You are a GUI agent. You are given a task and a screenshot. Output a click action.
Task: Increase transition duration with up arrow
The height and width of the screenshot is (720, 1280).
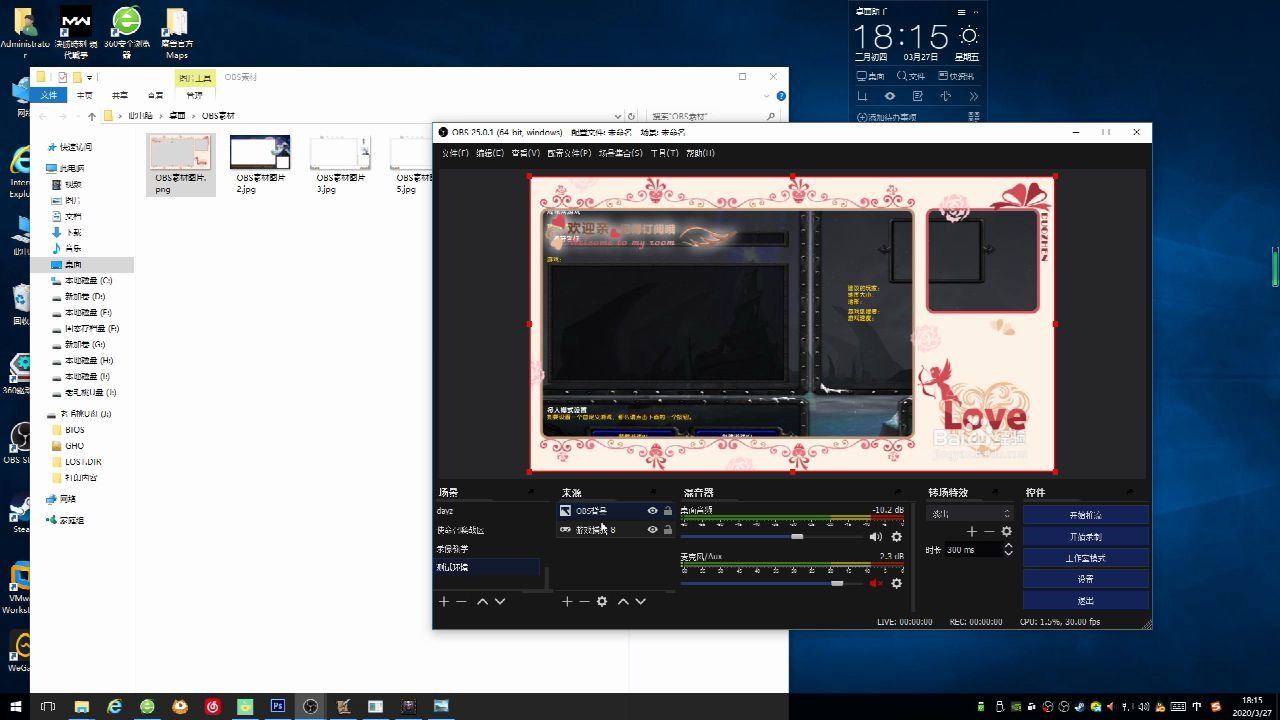click(x=1008, y=546)
